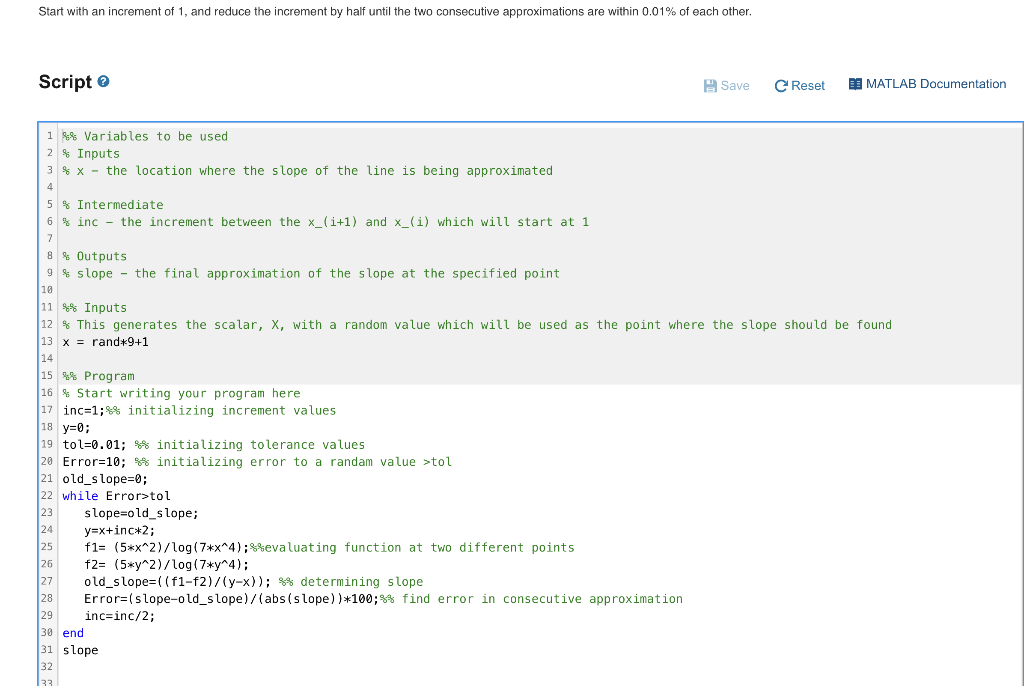The width and height of the screenshot is (1024, 686).
Task: Click the Script heading text
Action: [66, 81]
